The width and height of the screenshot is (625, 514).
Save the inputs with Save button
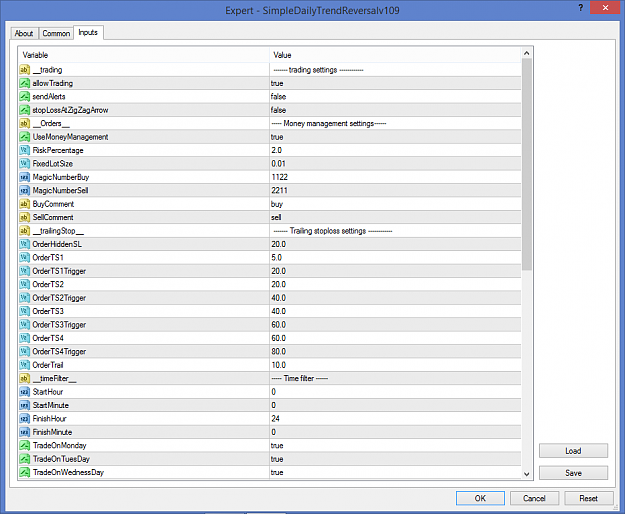click(573, 473)
